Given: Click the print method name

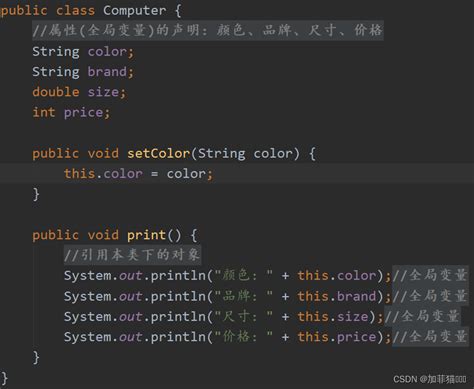Looking at the screenshot, I should click(x=146, y=235).
